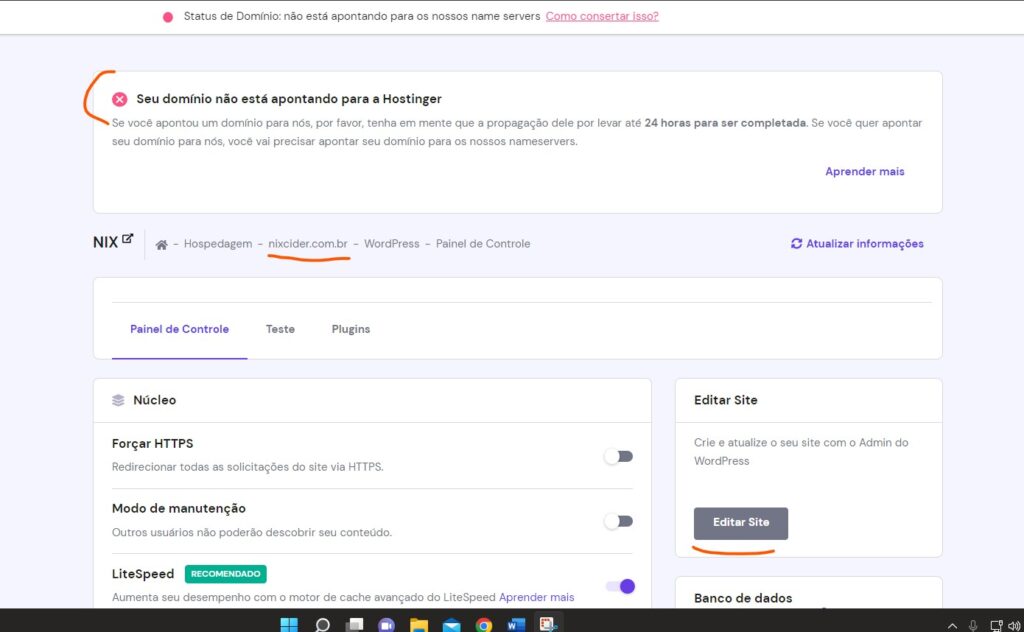Click the Aprender mais link in domain warning
The image size is (1024, 632).
pos(864,172)
